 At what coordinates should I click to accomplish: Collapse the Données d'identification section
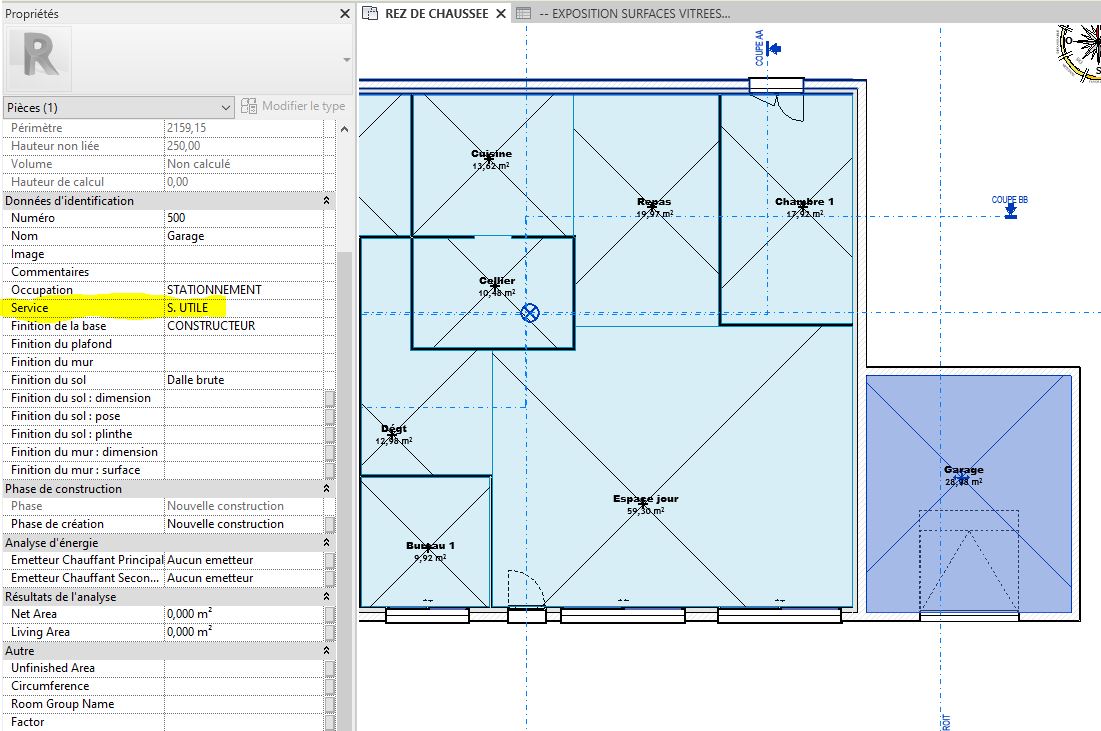tap(327, 201)
